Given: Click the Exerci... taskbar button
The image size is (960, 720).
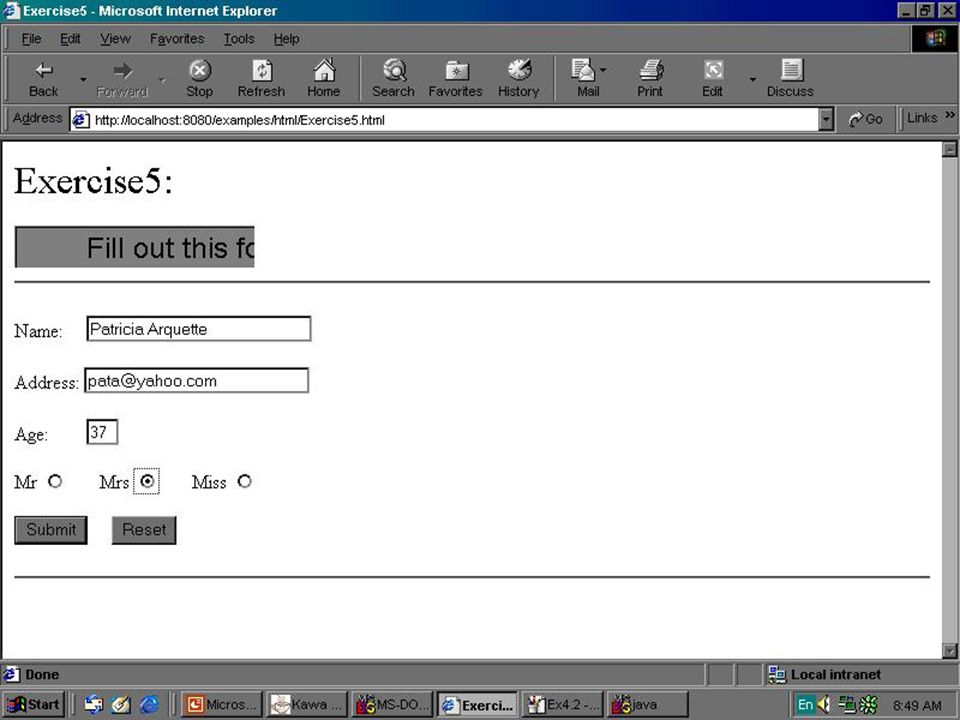Looking at the screenshot, I should (478, 705).
